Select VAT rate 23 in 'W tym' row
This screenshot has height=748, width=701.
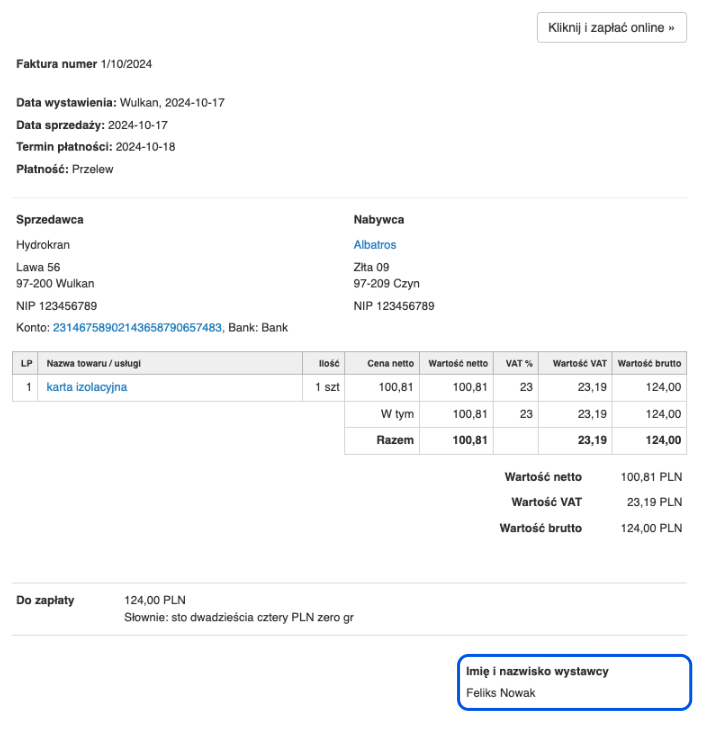coord(526,414)
